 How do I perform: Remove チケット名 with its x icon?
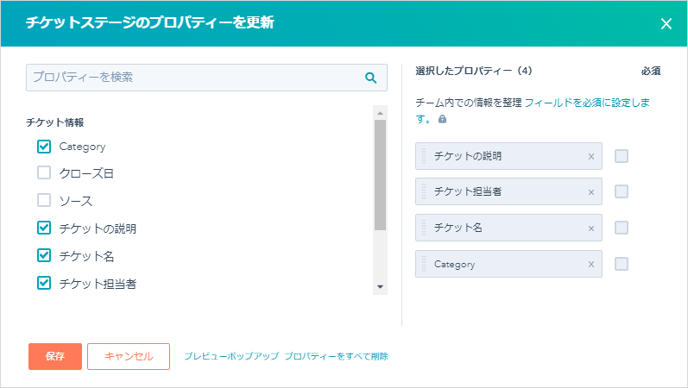591,228
